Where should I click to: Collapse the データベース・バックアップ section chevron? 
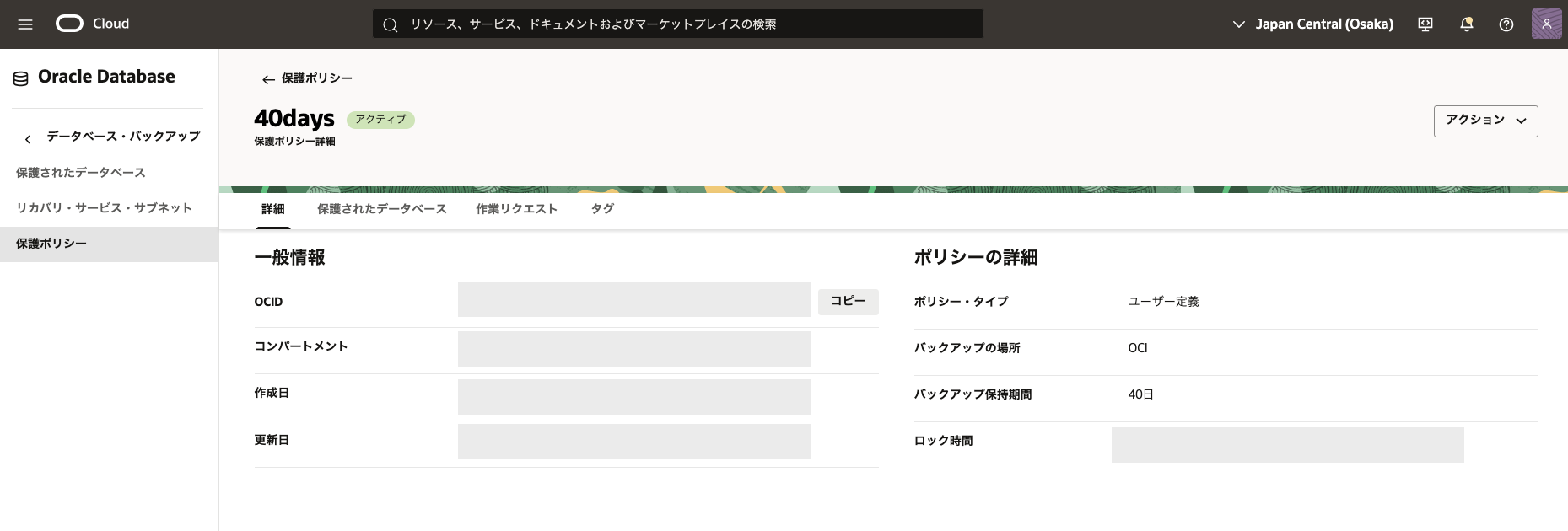(28, 138)
